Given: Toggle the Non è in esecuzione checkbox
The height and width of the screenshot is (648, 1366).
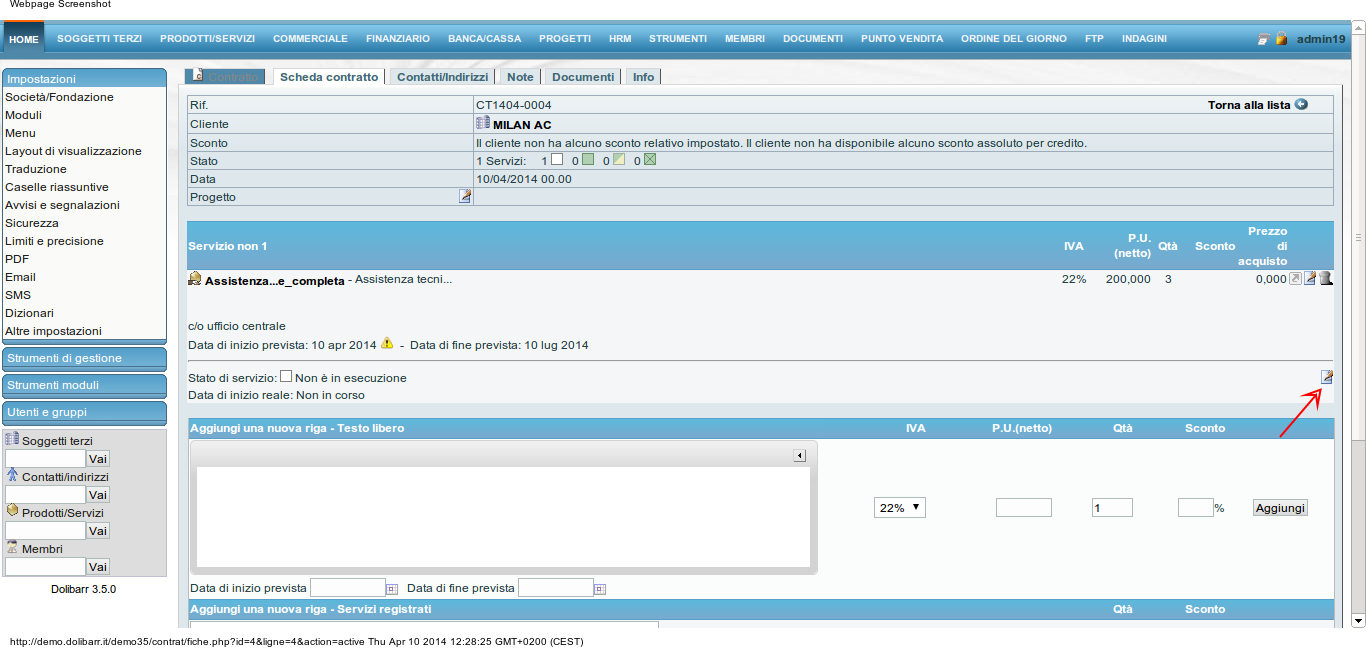Looking at the screenshot, I should coord(286,377).
